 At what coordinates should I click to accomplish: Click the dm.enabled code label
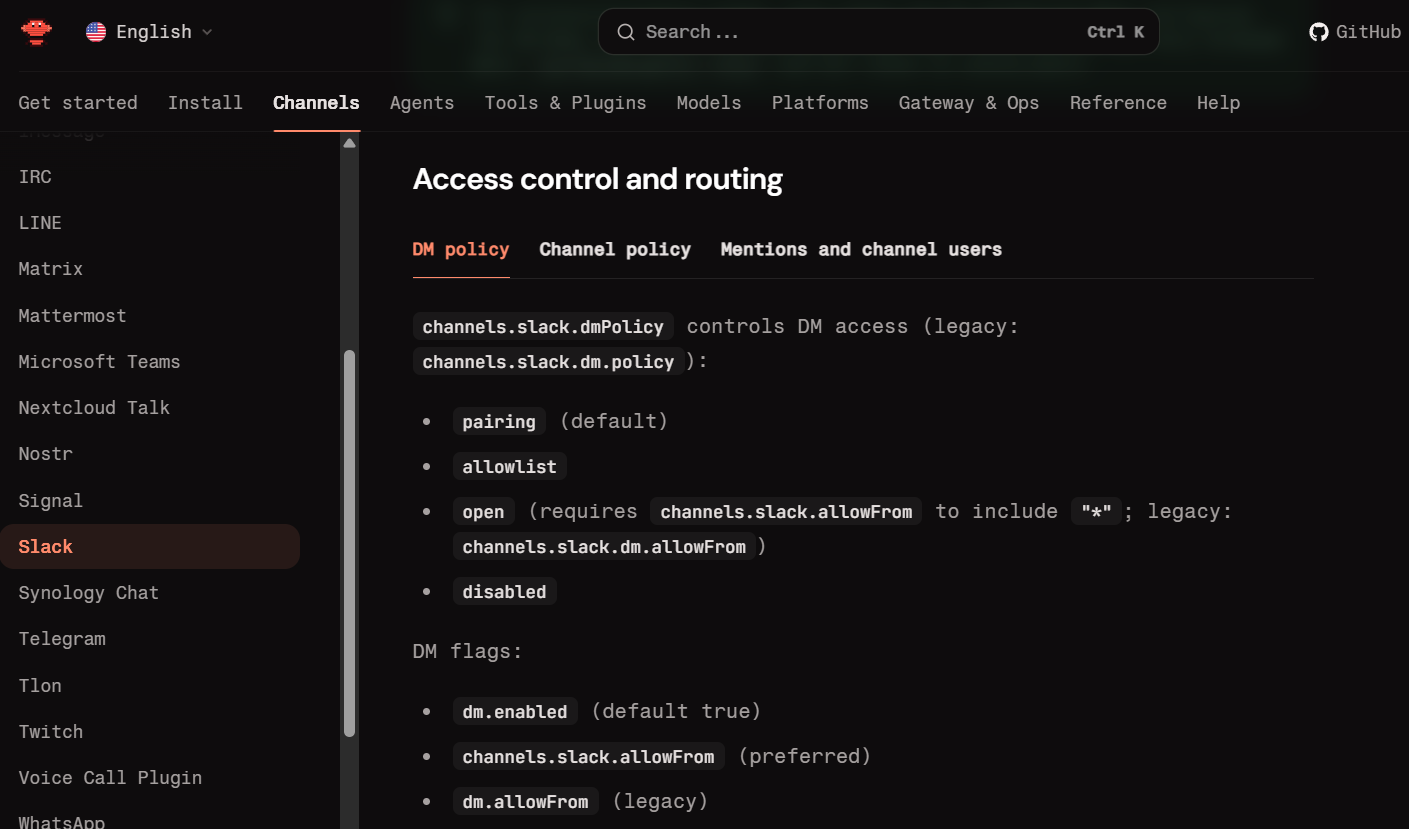coord(515,711)
